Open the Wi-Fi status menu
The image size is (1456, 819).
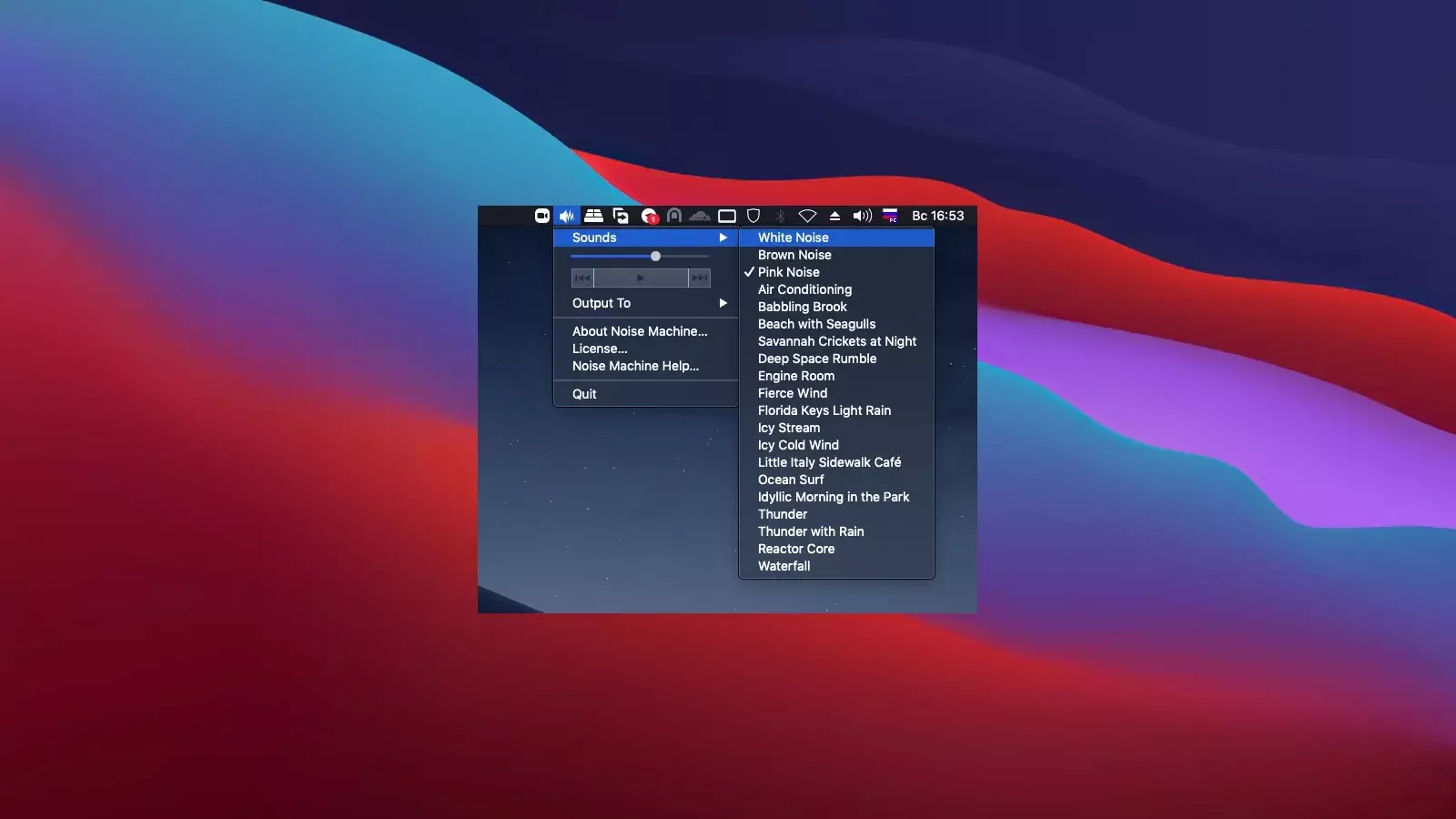pos(807,216)
